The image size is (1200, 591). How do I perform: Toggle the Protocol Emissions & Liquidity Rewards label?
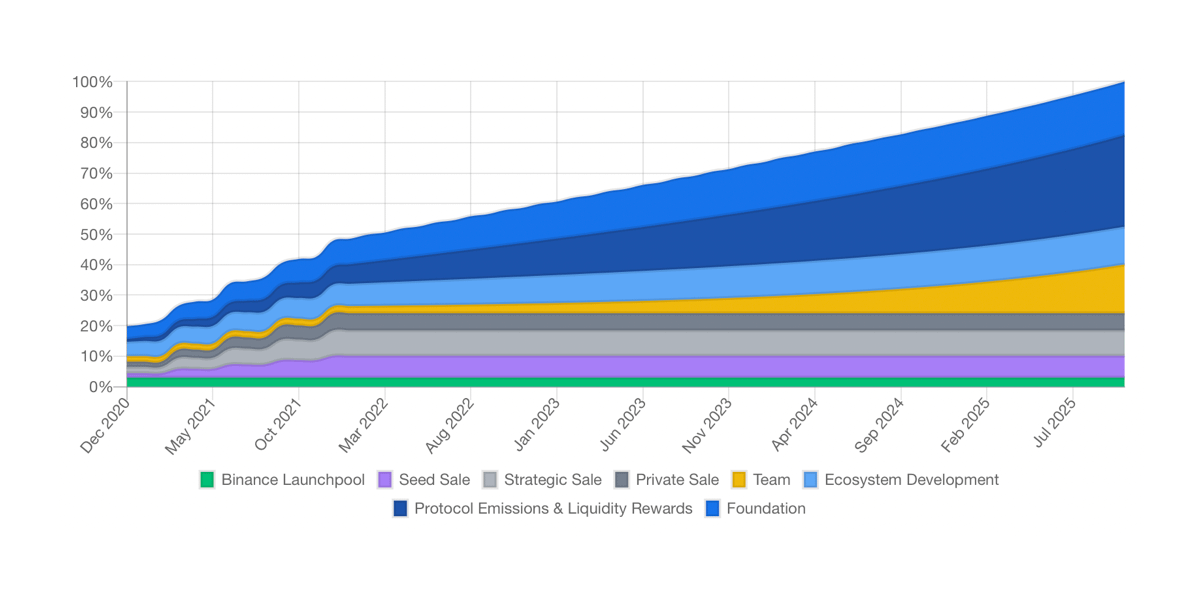pos(553,509)
